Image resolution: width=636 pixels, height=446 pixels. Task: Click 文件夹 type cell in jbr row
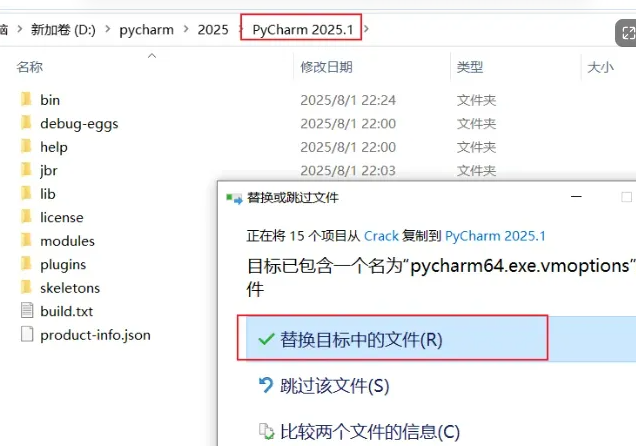coord(476,171)
